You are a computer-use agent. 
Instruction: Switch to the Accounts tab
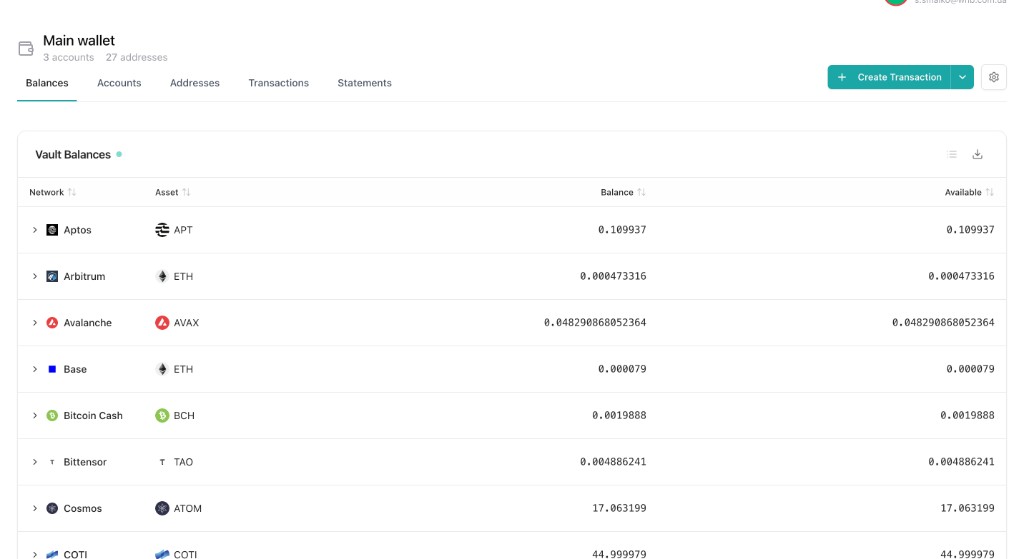click(119, 83)
